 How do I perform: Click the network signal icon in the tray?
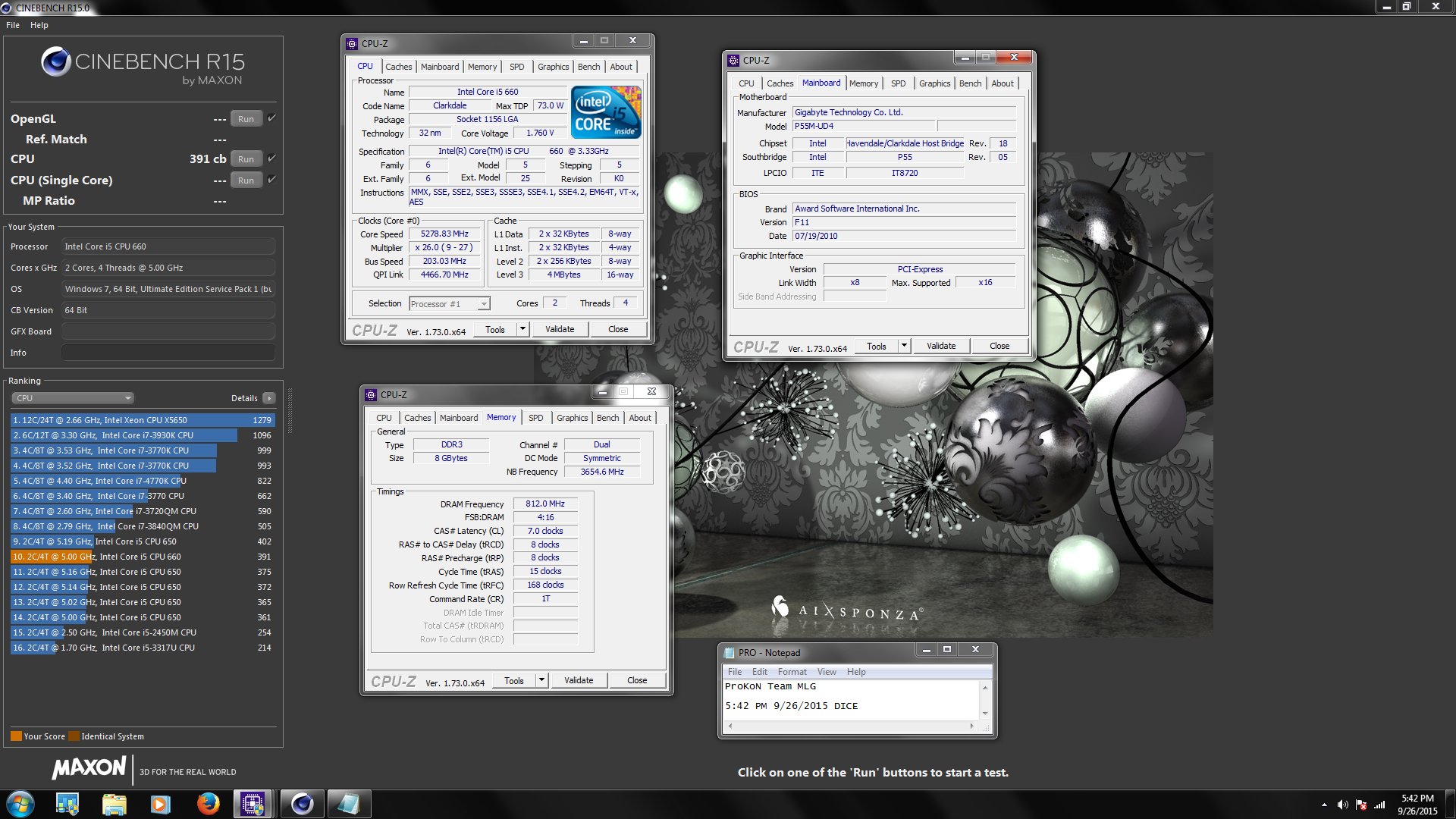click(1379, 805)
